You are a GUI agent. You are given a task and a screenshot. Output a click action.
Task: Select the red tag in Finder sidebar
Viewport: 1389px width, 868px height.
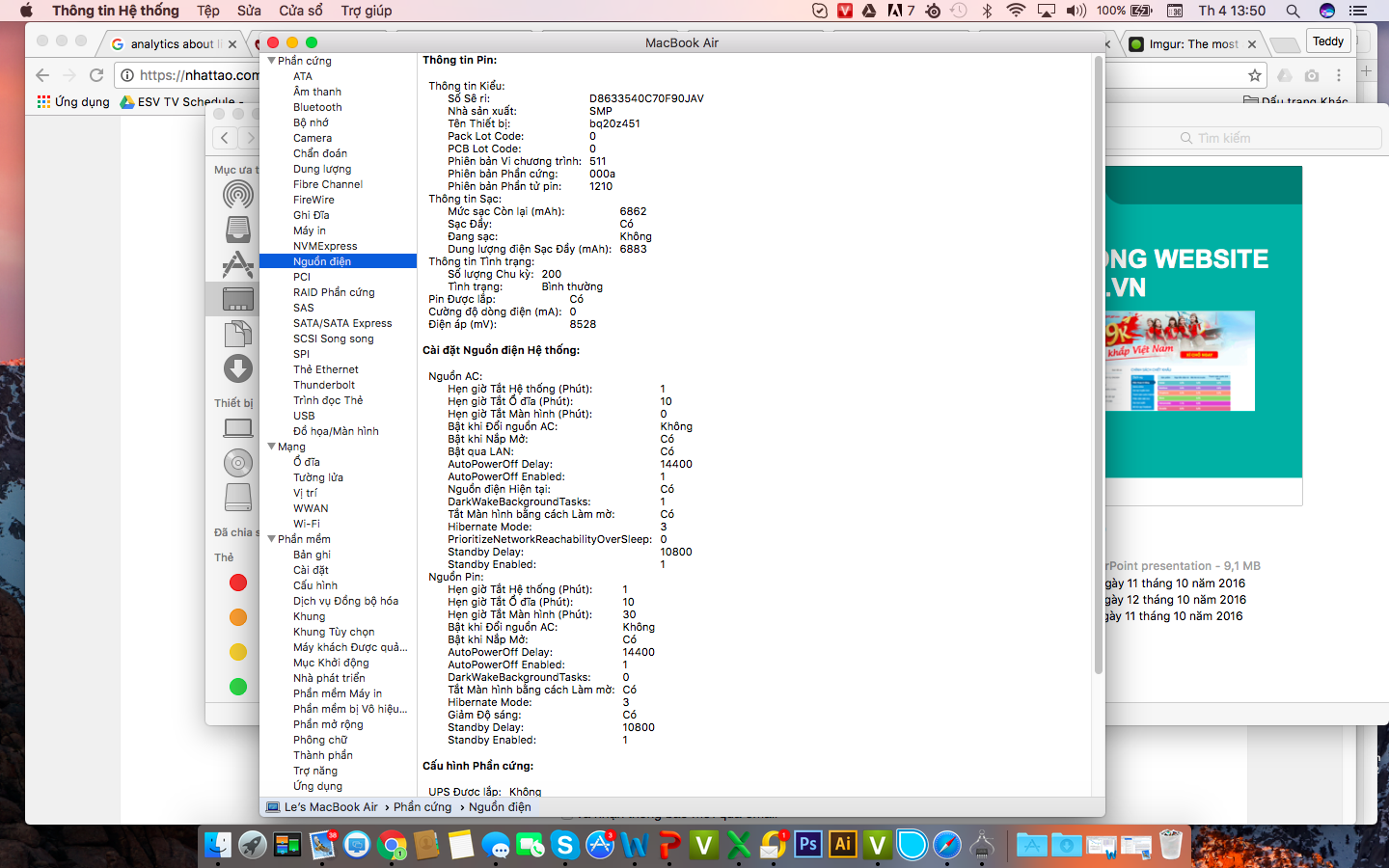(238, 583)
